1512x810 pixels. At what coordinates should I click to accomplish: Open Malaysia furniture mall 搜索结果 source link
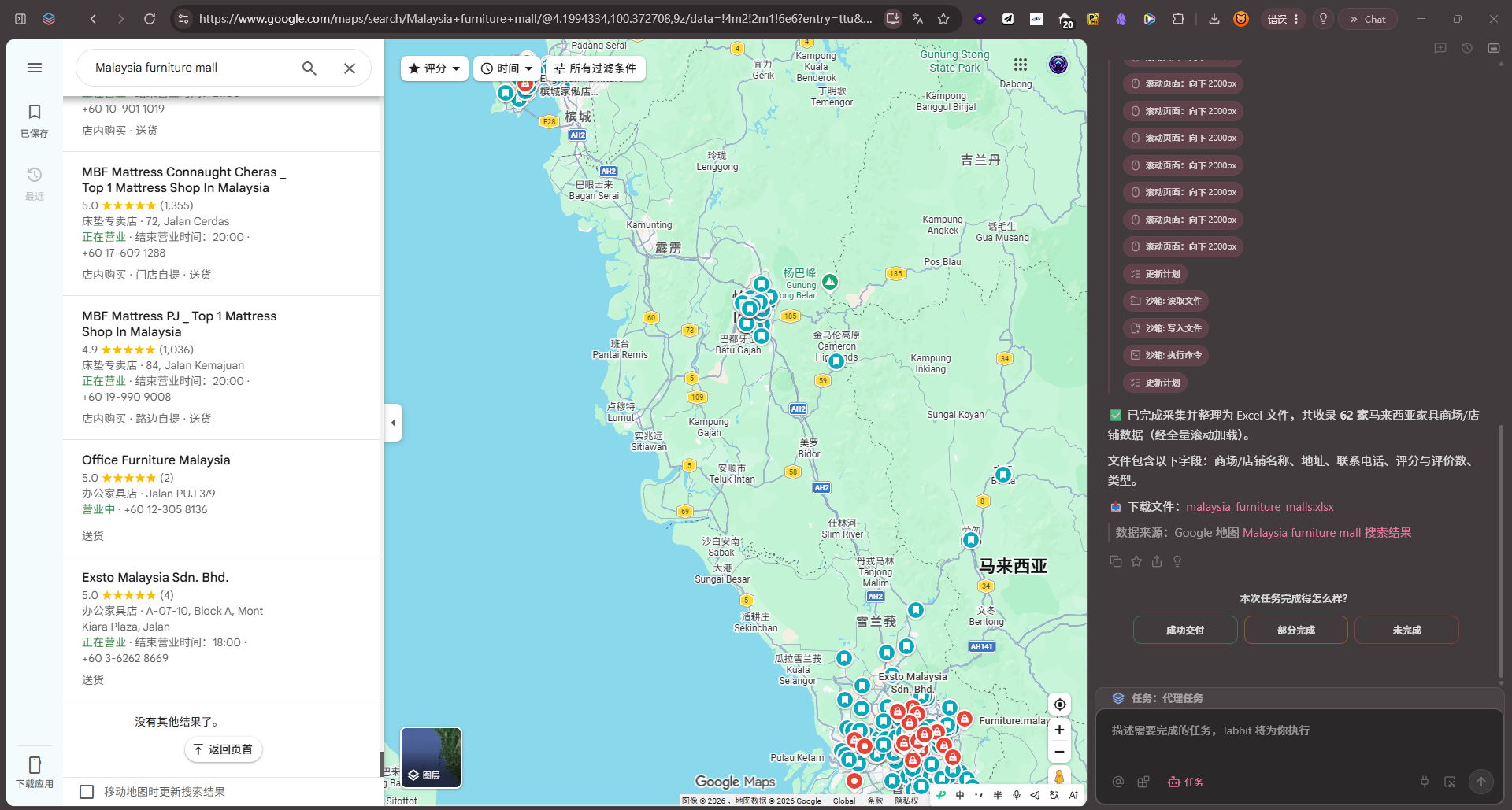1327,533
